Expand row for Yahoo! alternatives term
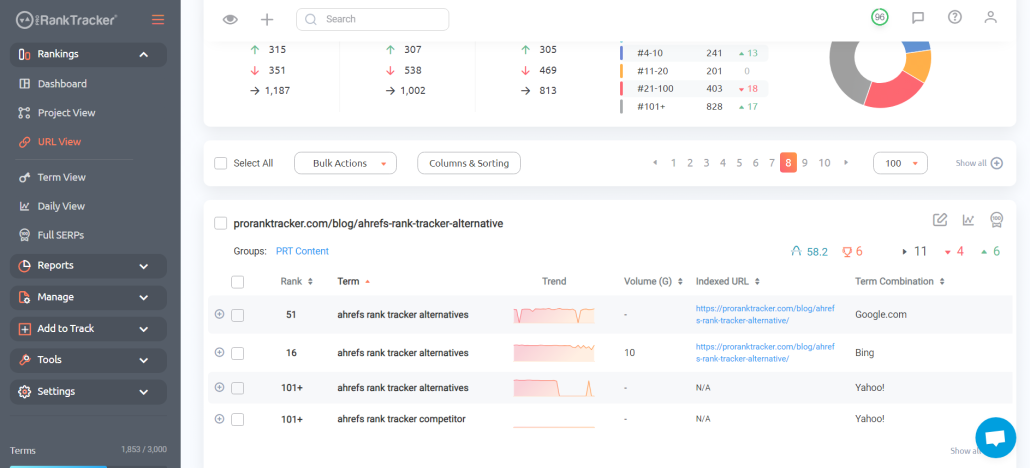1030x468 pixels. [x=219, y=387]
